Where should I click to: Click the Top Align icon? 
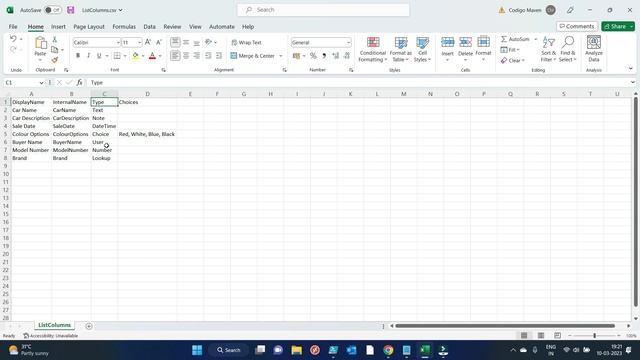pyautogui.click(x=175, y=42)
